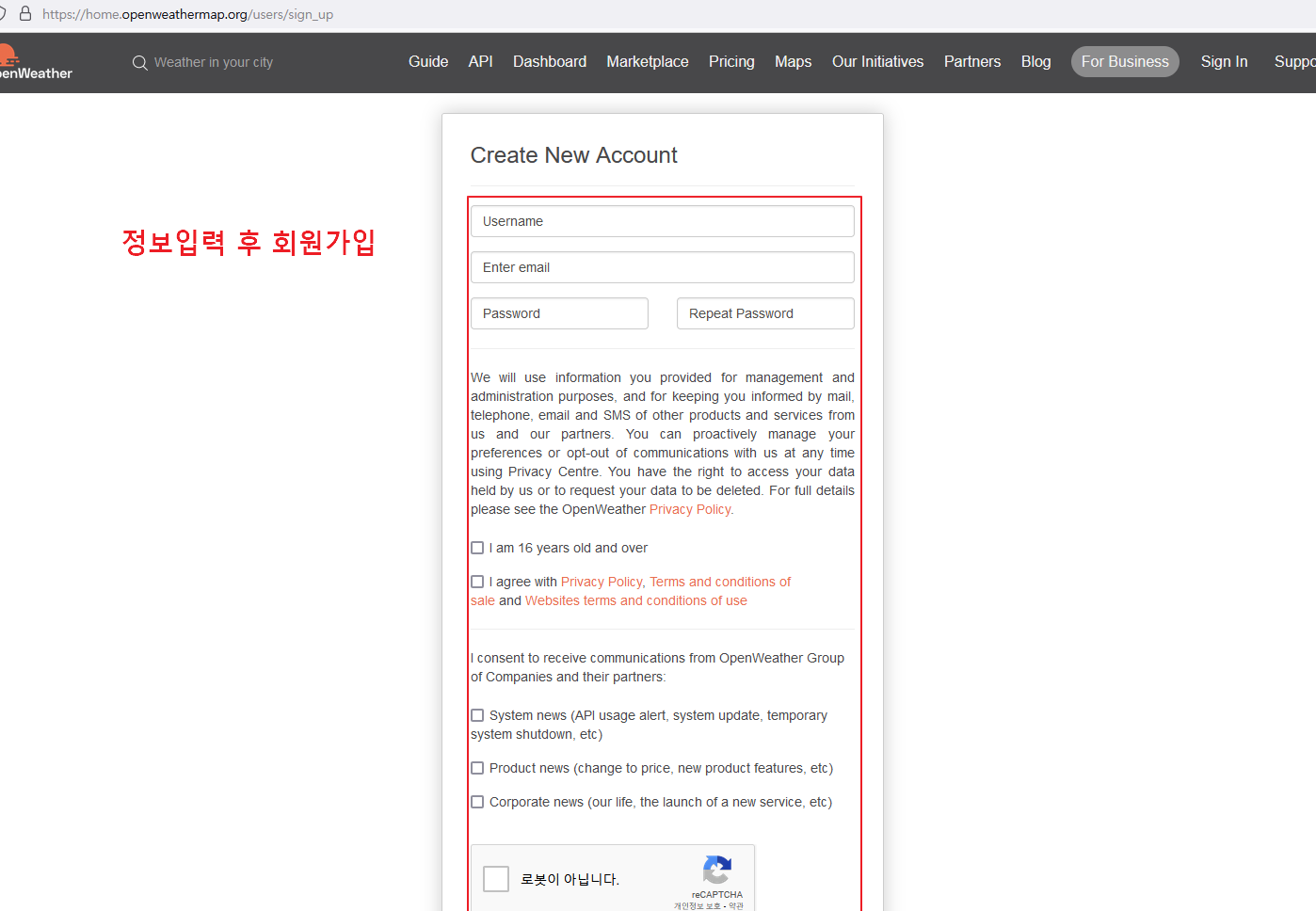The image size is (1316, 911).
Task: Open 'Websites terms and conditions of use' link
Action: click(x=636, y=600)
